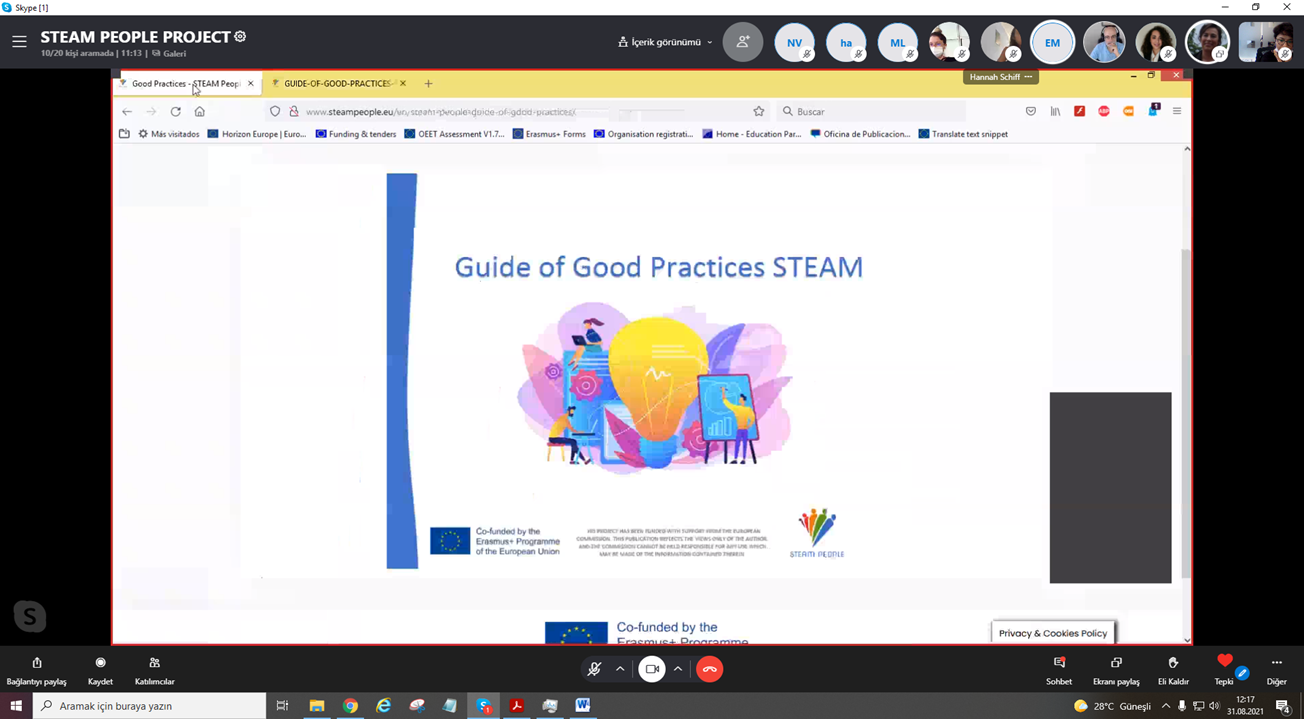Open Sohbet chat panel
This screenshot has height=719, width=1304.
[x=1058, y=669]
